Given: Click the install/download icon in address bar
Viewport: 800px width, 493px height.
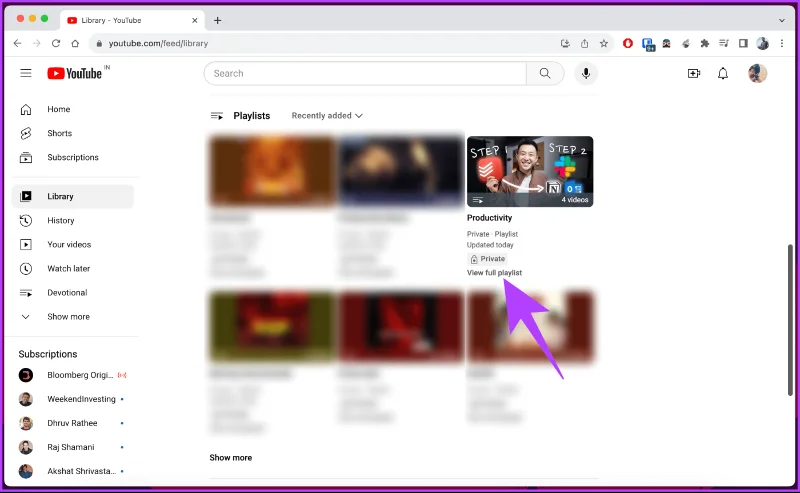Looking at the screenshot, I should click(565, 43).
